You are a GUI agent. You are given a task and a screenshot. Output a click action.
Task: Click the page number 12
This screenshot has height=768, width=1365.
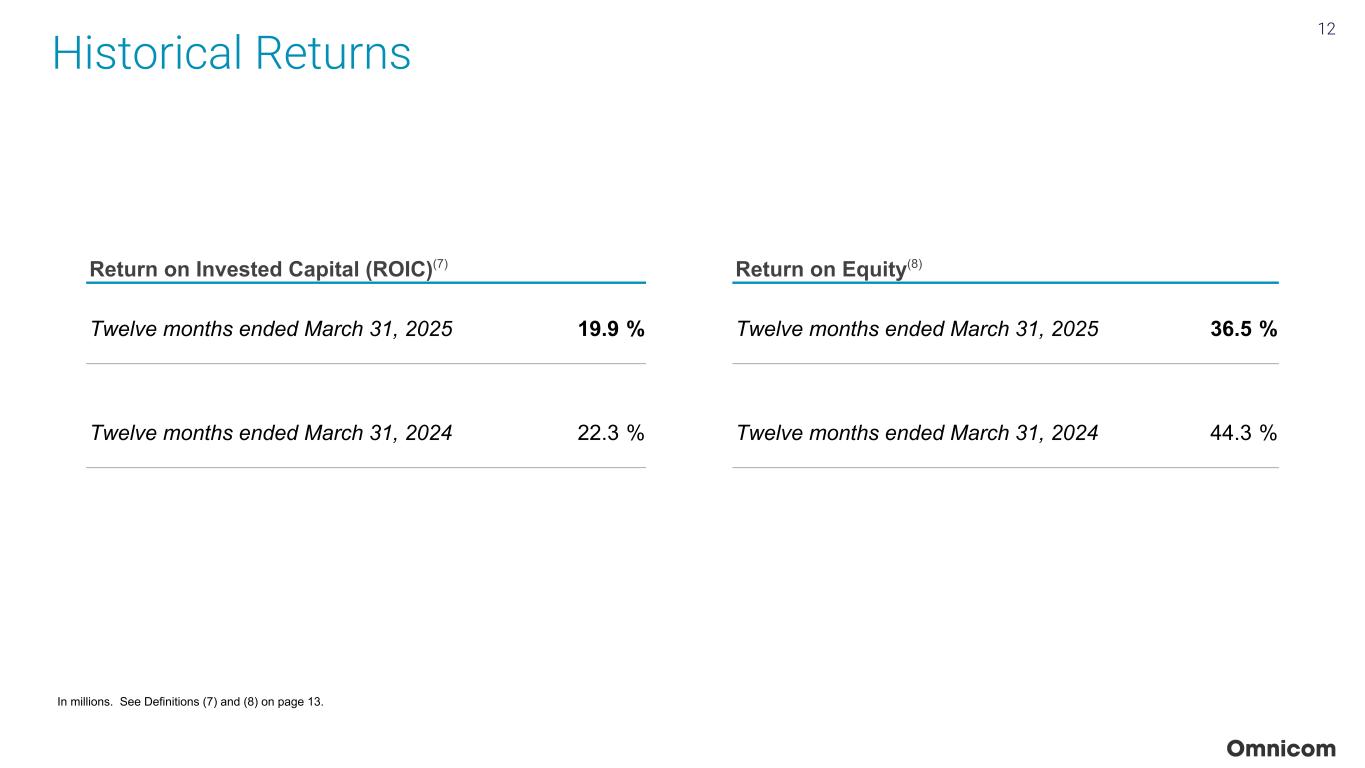pyautogui.click(x=1326, y=29)
